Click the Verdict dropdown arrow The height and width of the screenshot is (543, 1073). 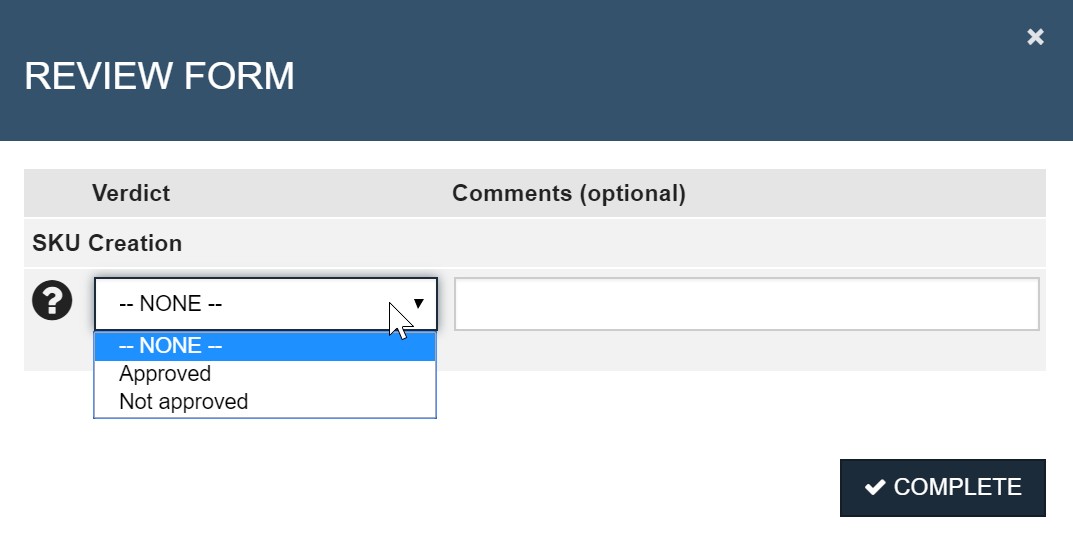coord(418,303)
